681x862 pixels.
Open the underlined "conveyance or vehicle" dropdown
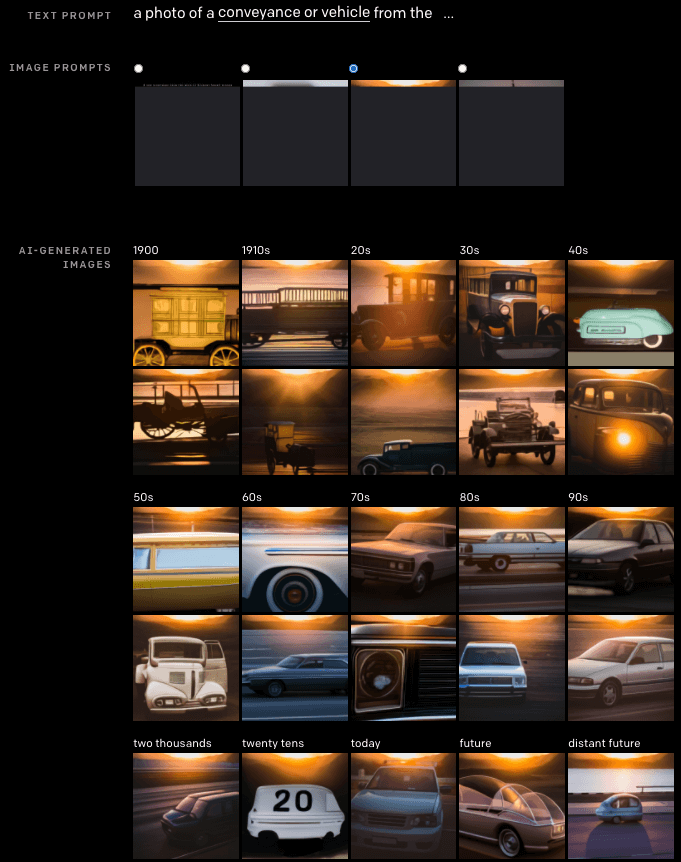tap(294, 13)
